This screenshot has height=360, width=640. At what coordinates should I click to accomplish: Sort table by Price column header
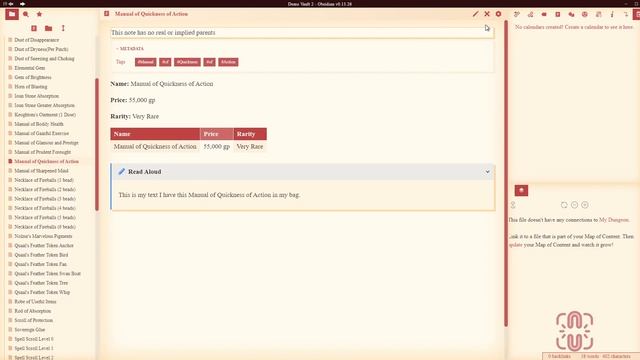tap(216, 134)
